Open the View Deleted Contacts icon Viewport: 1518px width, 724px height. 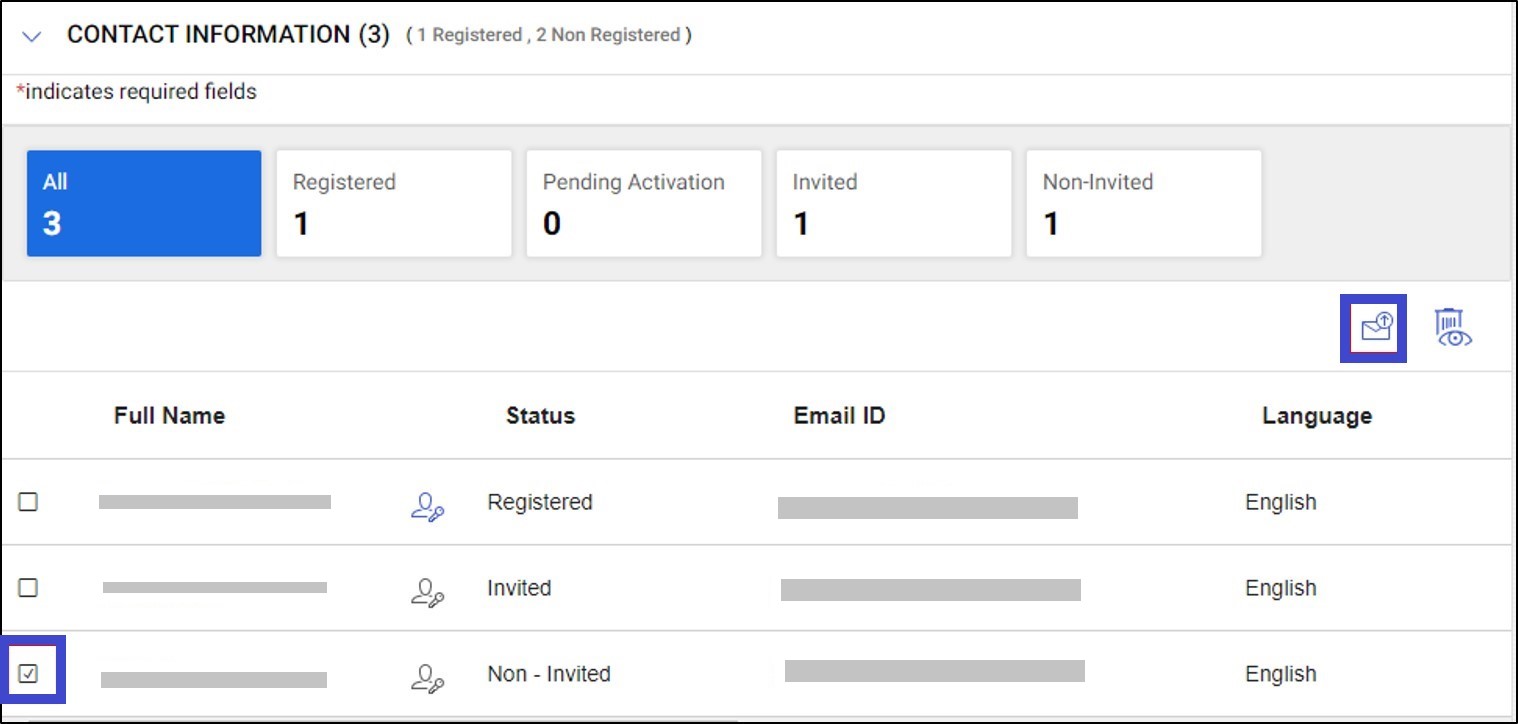(1452, 327)
